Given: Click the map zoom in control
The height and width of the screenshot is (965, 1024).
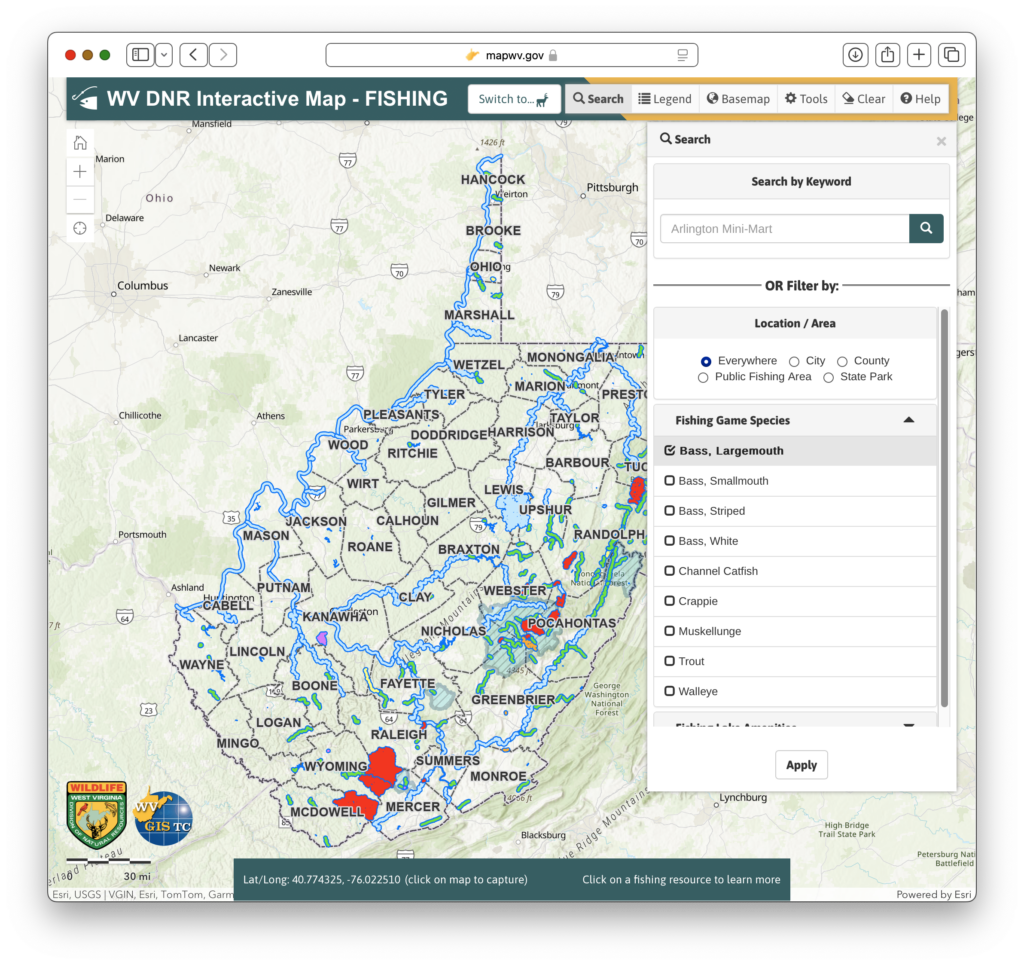Looking at the screenshot, I should (x=79, y=170).
